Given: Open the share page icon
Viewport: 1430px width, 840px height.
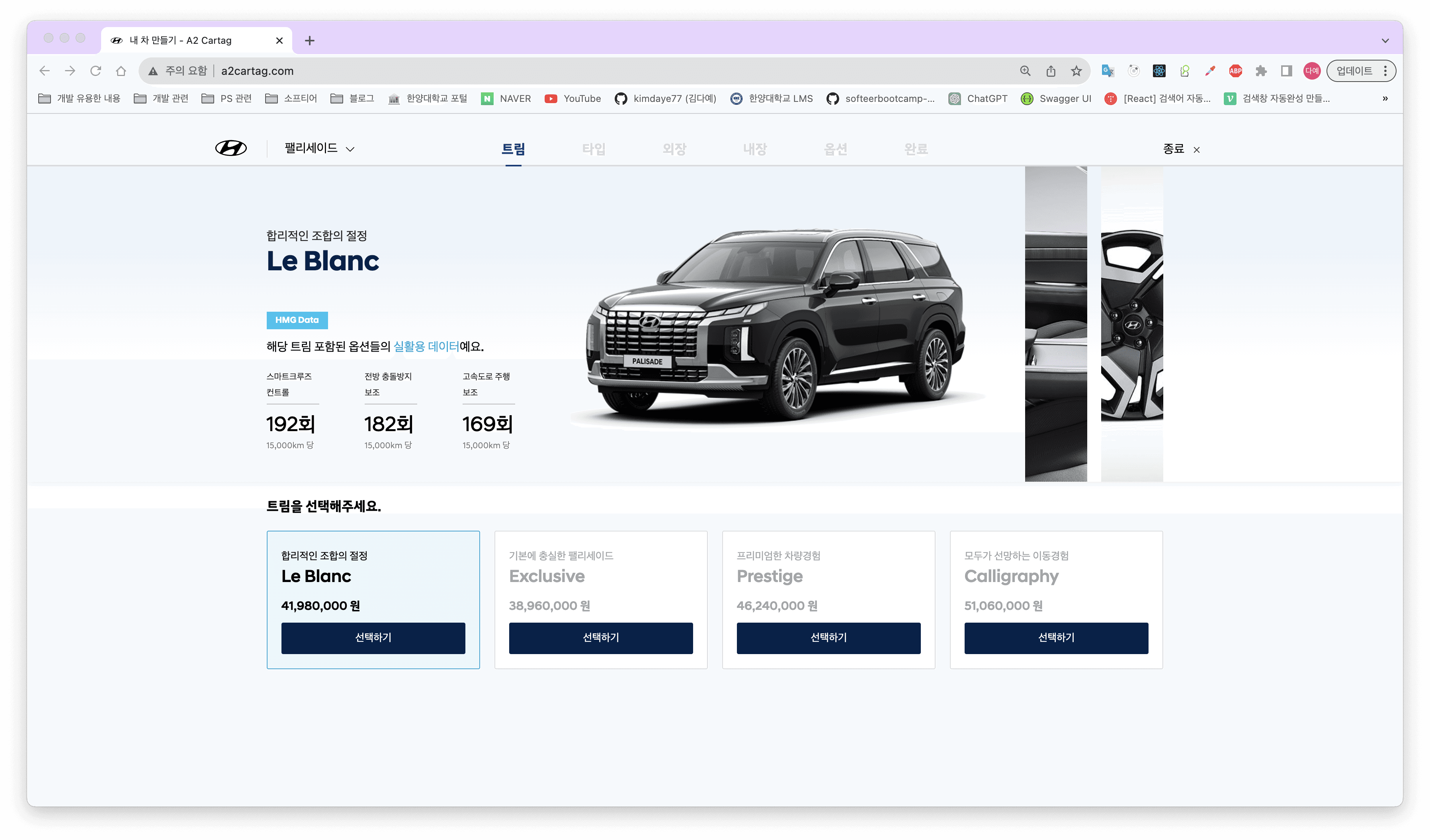Looking at the screenshot, I should pos(1050,71).
